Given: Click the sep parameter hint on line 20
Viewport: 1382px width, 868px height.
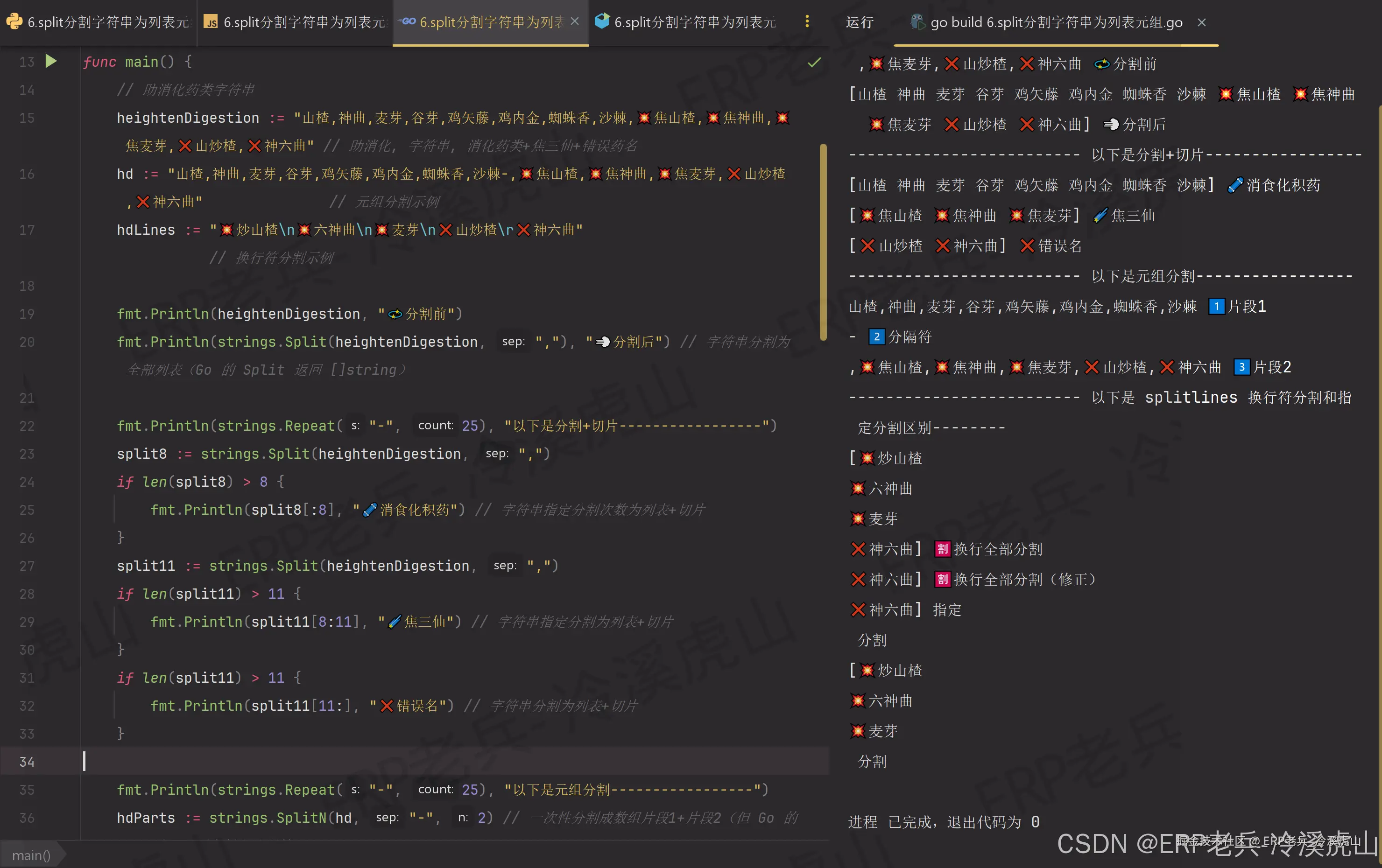Looking at the screenshot, I should coord(513,342).
